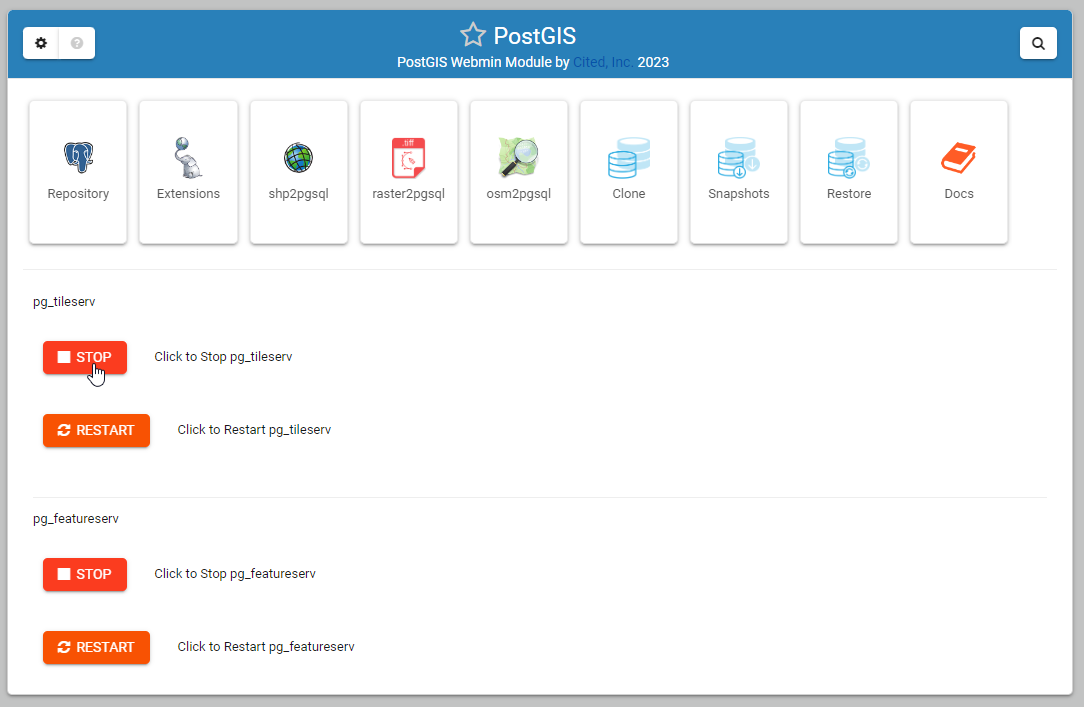
Task: Click the pg_tileserv section heading
Action: pos(64,301)
